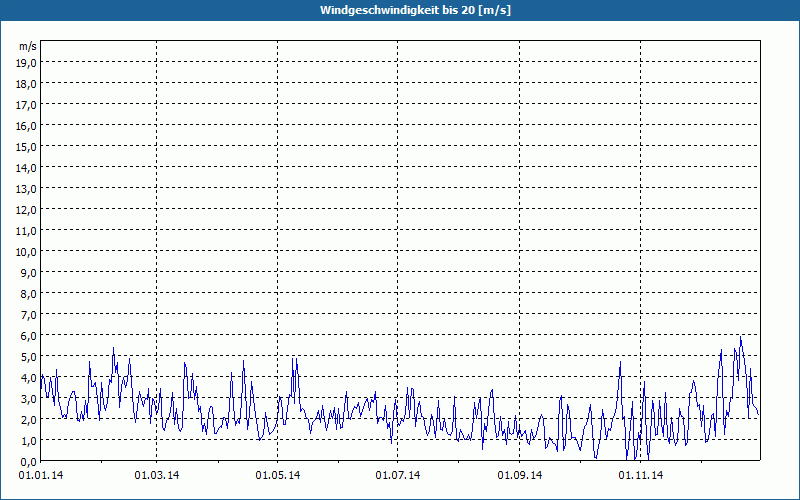
Task: Click the 1,0 y-axis label
Action: 29,440
